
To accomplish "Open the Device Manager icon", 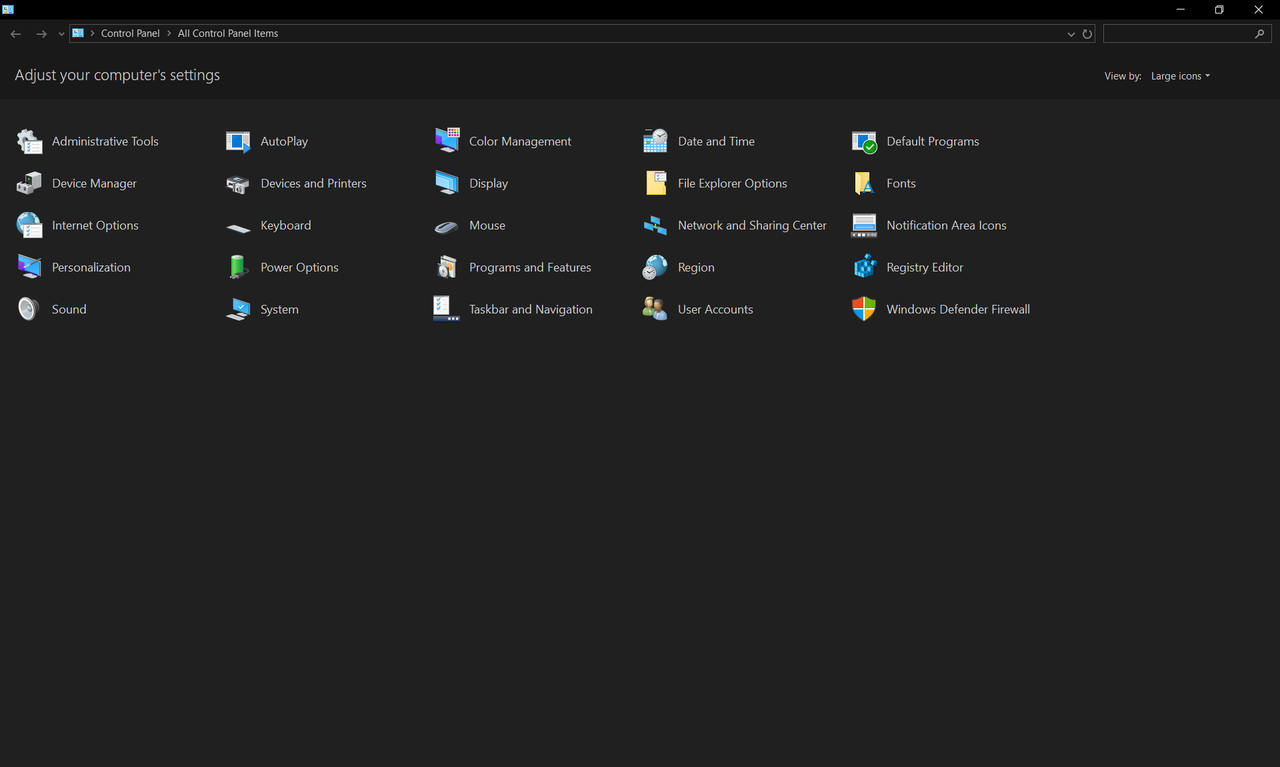I will 30,183.
